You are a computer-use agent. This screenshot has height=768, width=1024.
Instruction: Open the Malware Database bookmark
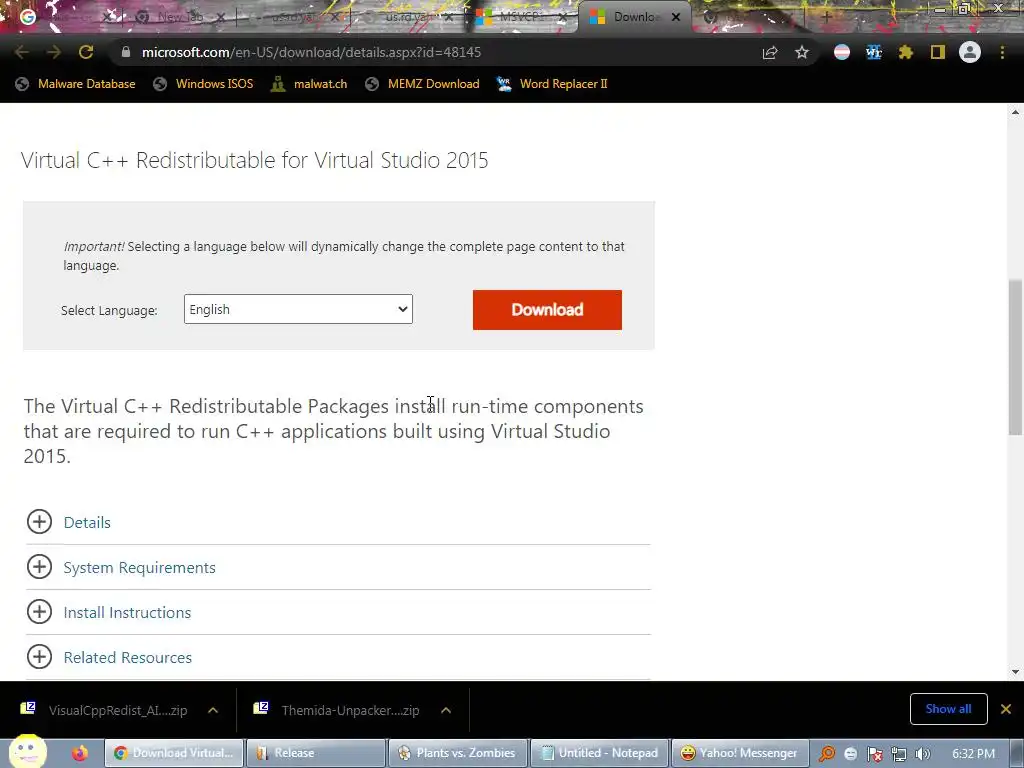tap(76, 84)
